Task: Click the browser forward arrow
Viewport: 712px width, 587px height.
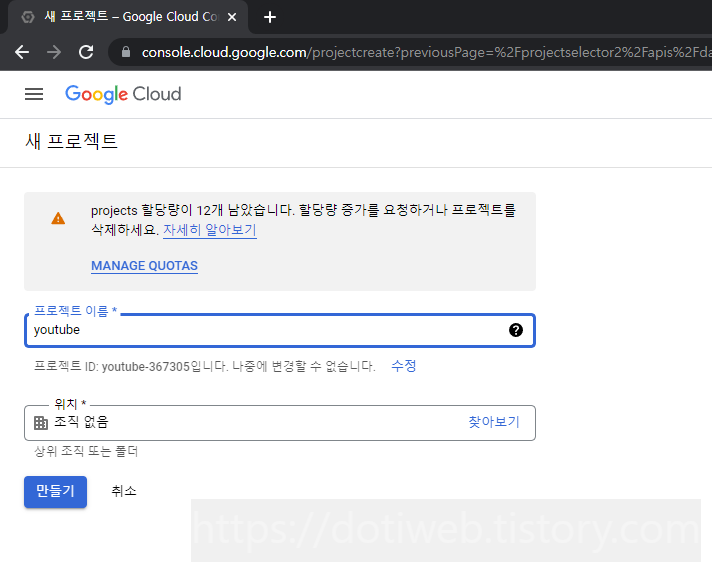Action: tap(54, 52)
